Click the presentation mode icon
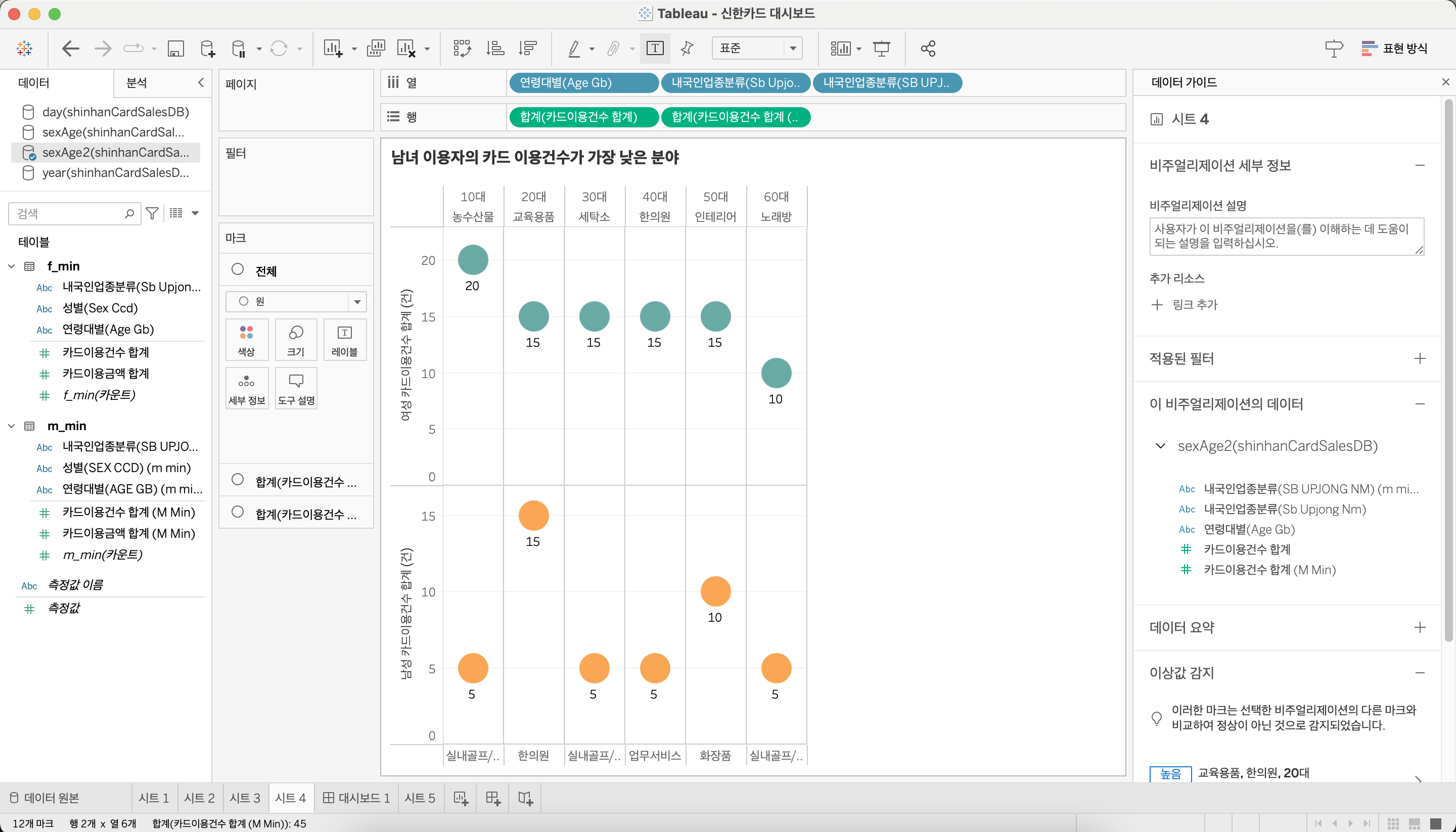 (882, 49)
